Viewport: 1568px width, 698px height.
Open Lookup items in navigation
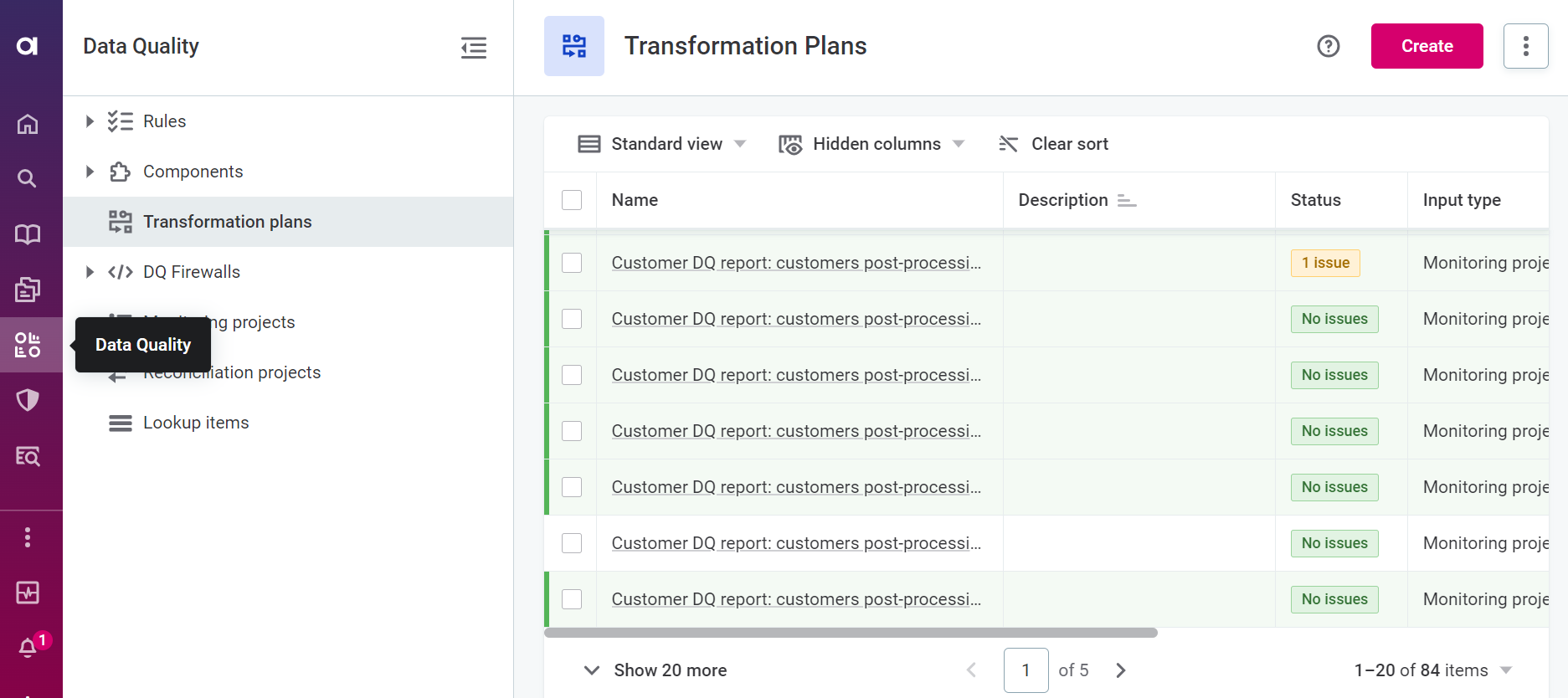[196, 423]
